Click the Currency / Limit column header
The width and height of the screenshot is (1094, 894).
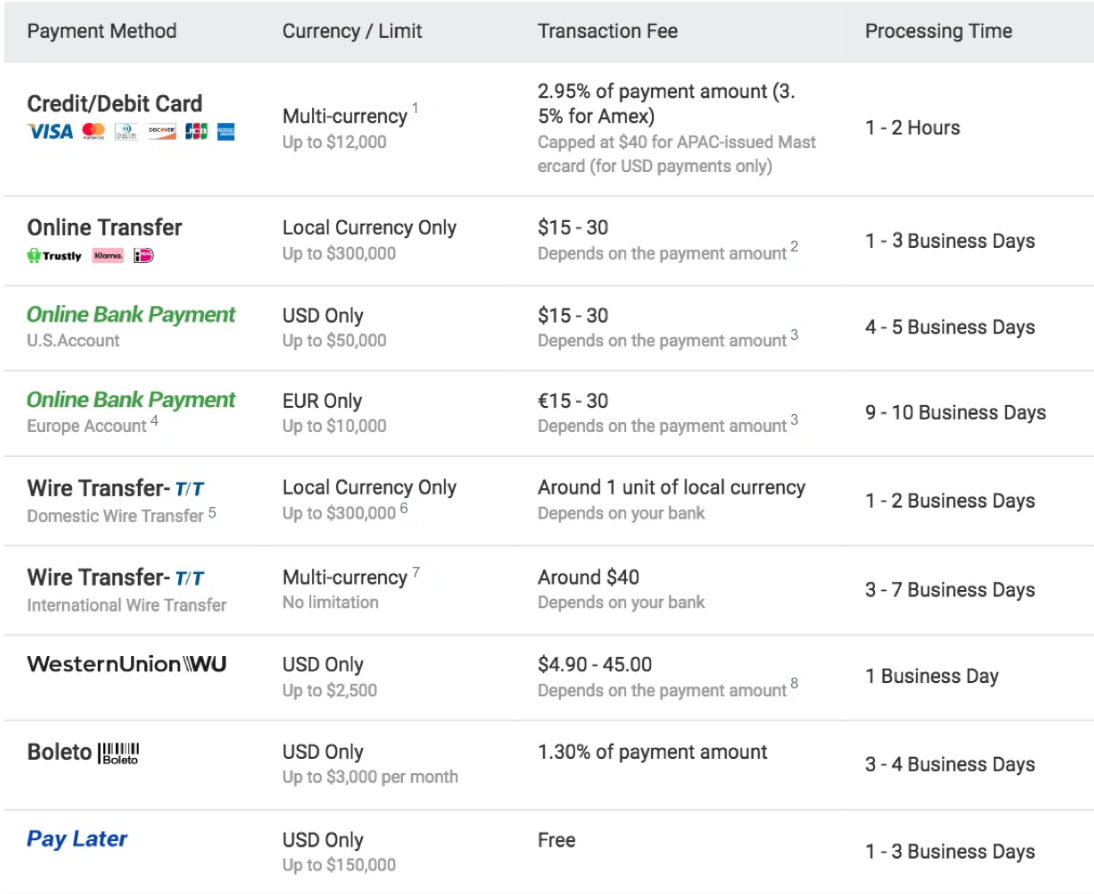pyautogui.click(x=352, y=31)
